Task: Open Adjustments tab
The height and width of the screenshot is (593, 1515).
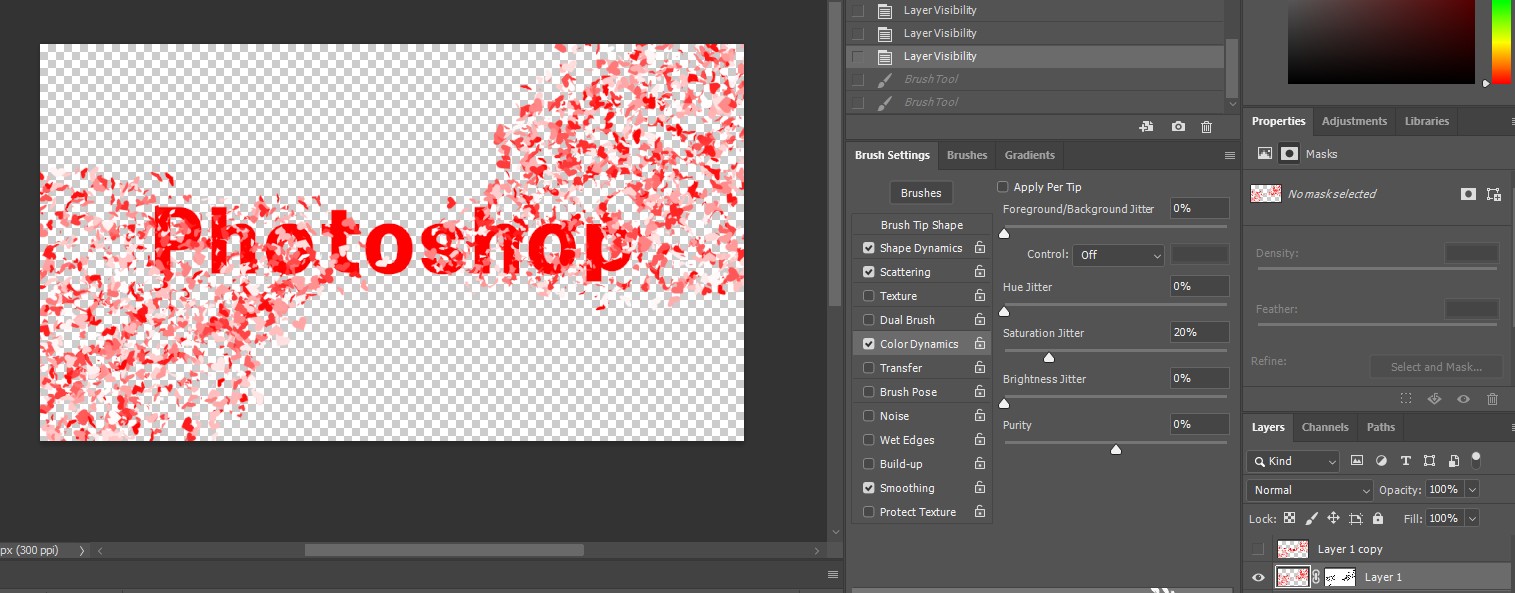Action: point(1354,121)
